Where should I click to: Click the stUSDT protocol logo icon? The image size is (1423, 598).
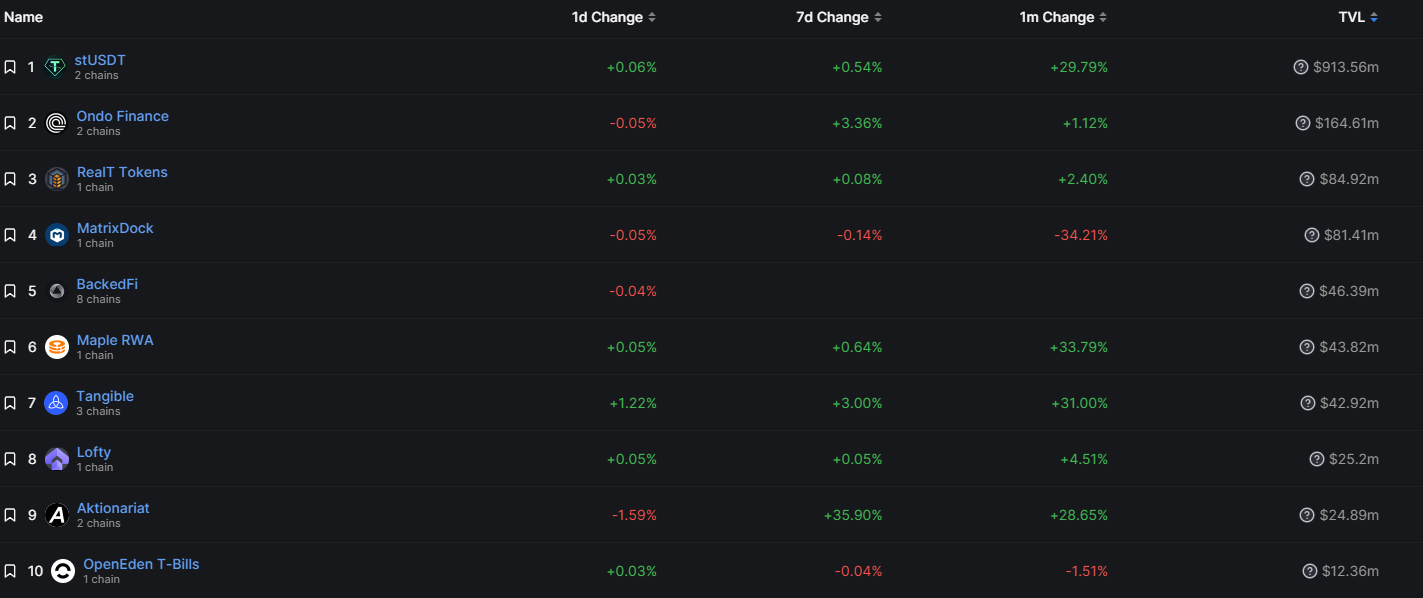click(55, 67)
